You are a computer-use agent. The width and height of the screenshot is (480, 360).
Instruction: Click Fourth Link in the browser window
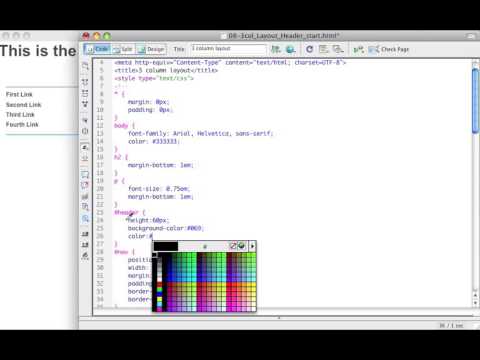coord(22,125)
